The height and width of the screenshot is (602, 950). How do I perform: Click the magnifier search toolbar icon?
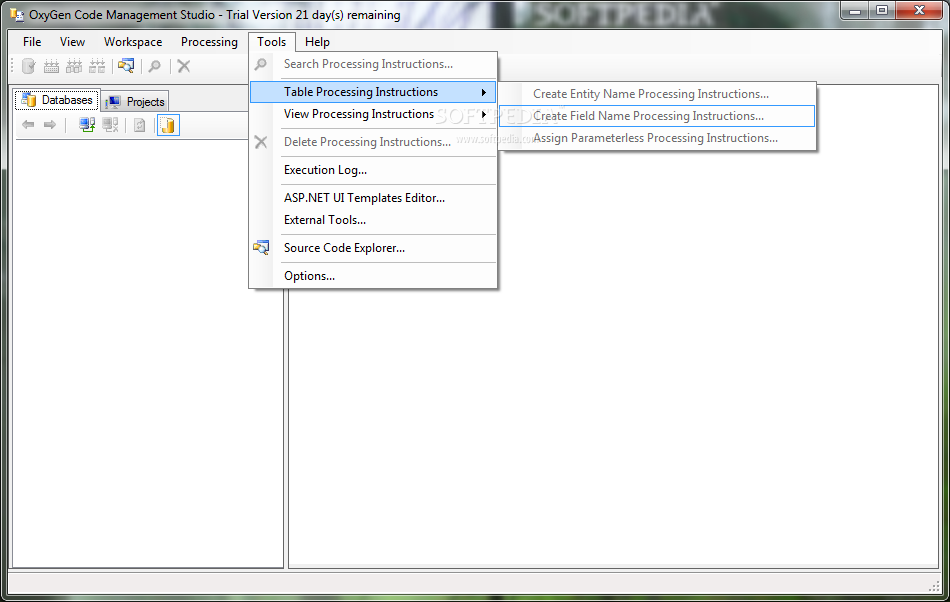click(155, 66)
